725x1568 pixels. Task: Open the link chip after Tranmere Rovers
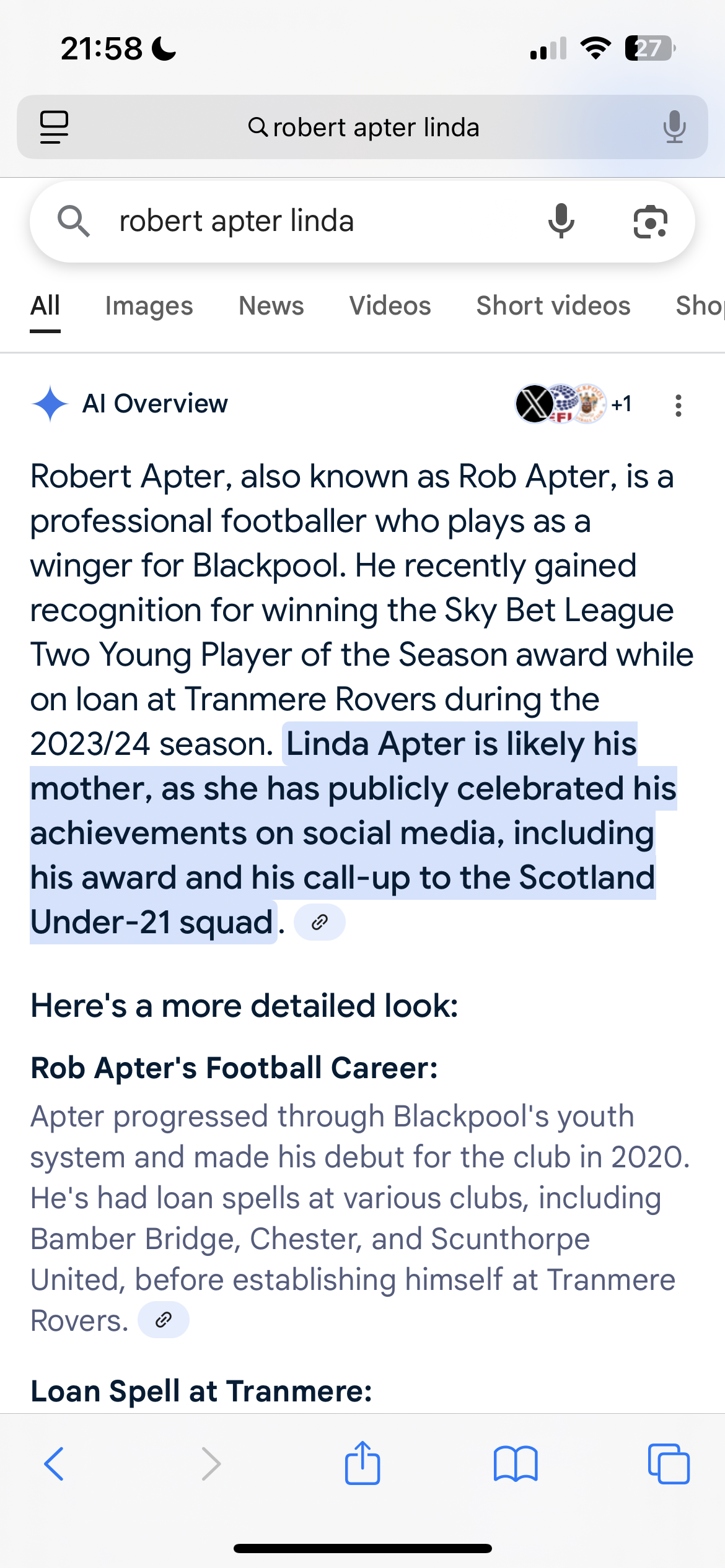163,1320
